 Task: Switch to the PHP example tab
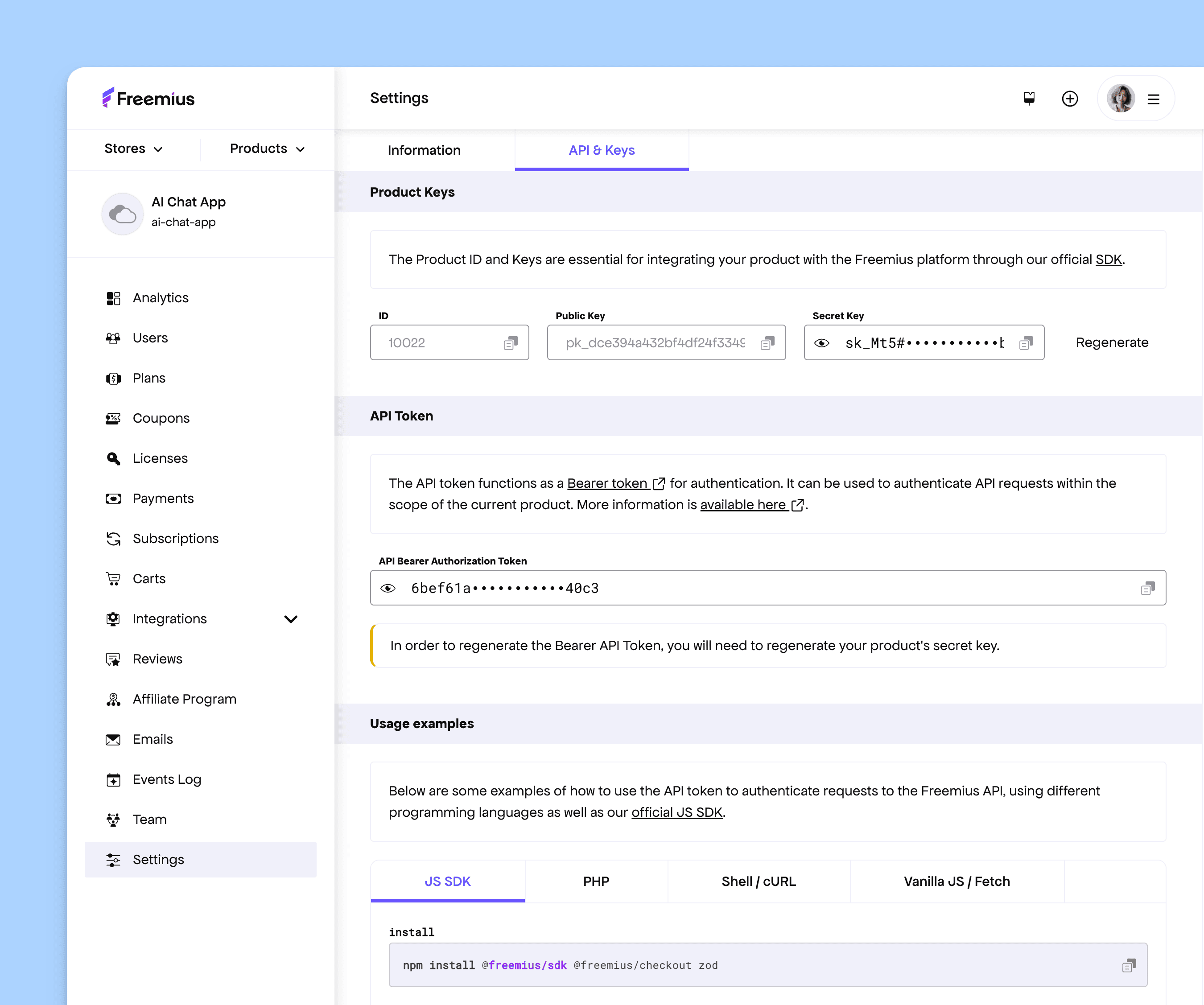[596, 882]
